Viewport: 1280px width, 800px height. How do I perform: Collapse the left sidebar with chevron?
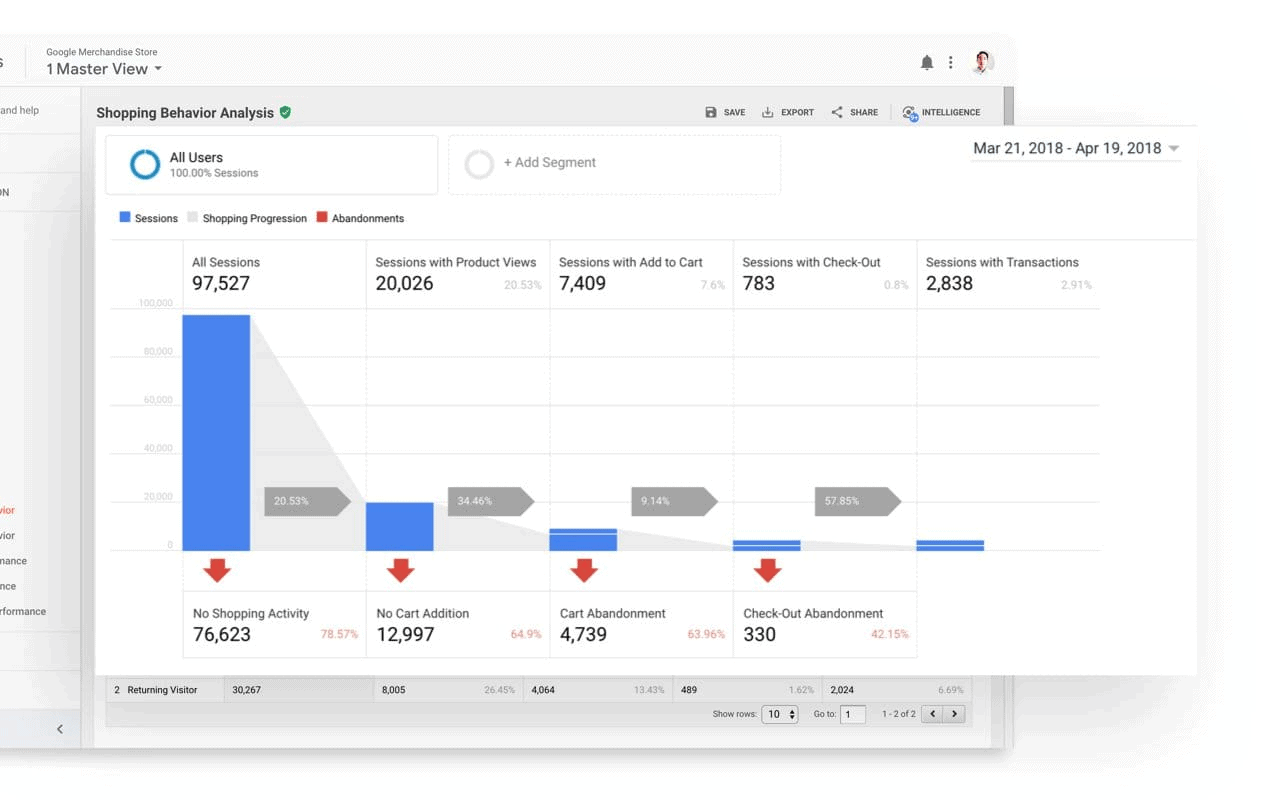60,729
